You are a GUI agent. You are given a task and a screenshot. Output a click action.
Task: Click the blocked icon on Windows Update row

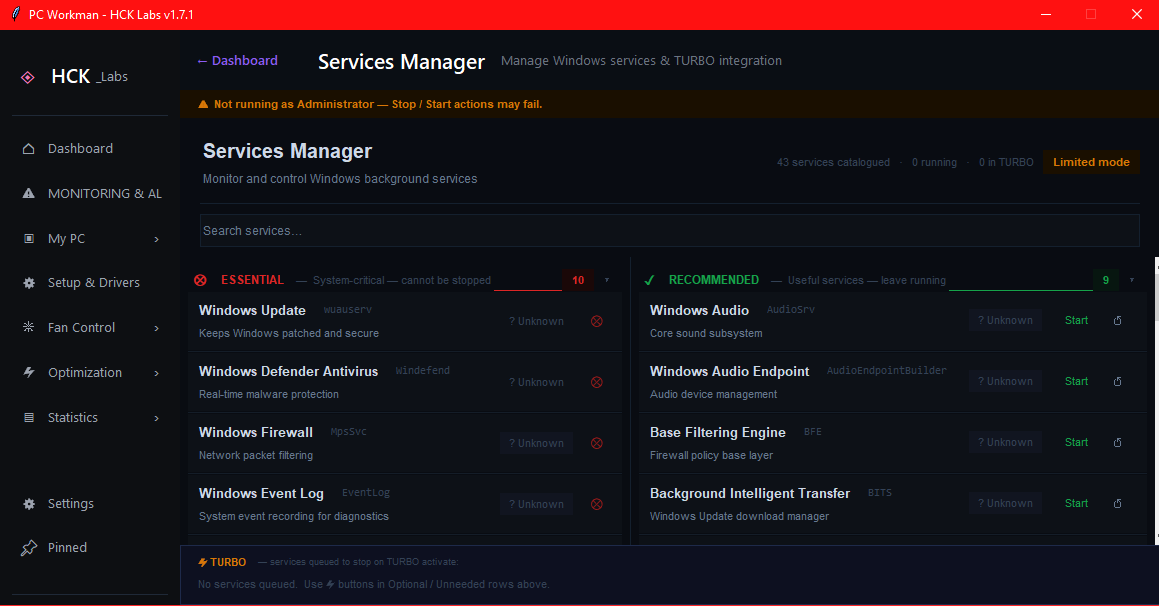click(597, 321)
